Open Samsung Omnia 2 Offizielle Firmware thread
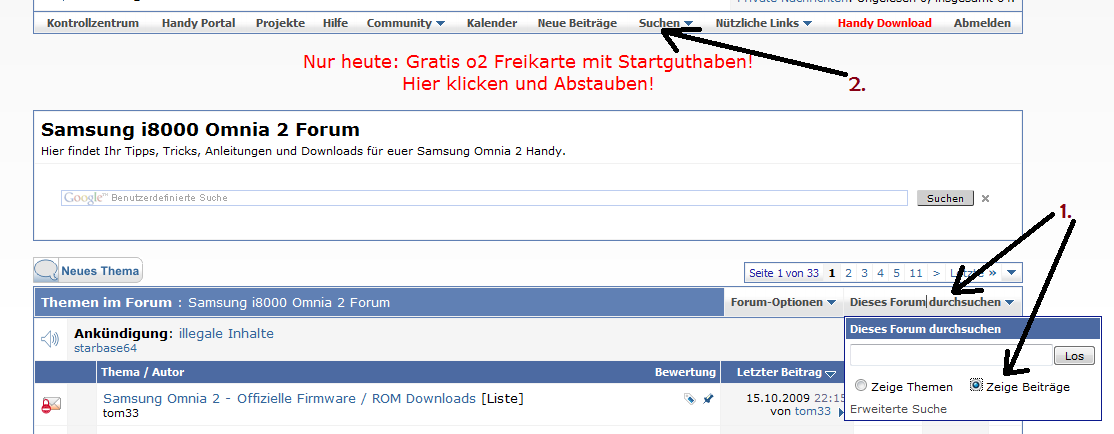1114x434 pixels. click(x=289, y=398)
